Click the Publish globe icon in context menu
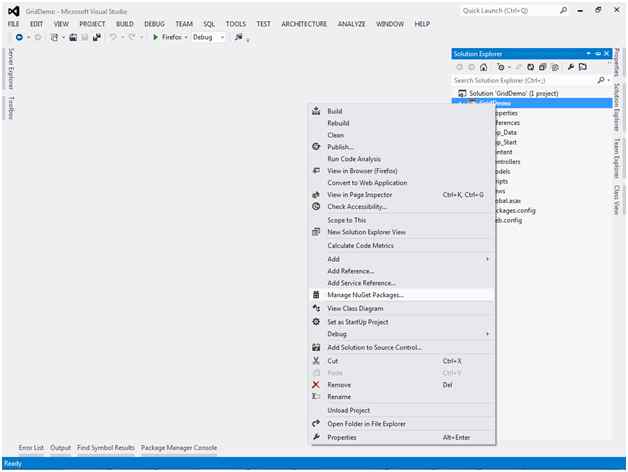The width and height of the screenshot is (628, 472). tap(316, 147)
